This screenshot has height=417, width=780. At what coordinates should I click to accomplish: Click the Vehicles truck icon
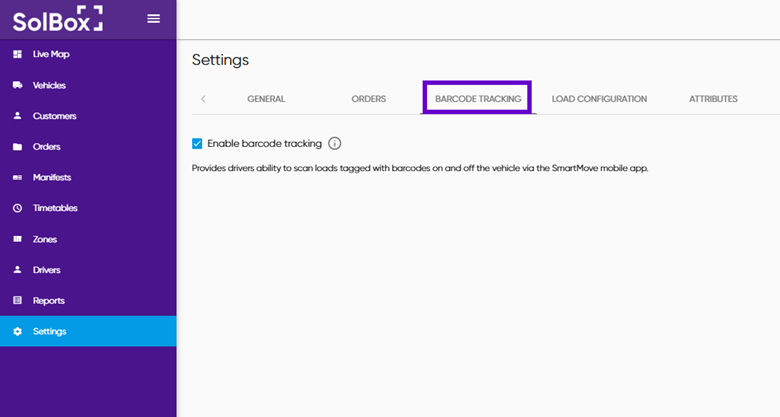pos(17,85)
